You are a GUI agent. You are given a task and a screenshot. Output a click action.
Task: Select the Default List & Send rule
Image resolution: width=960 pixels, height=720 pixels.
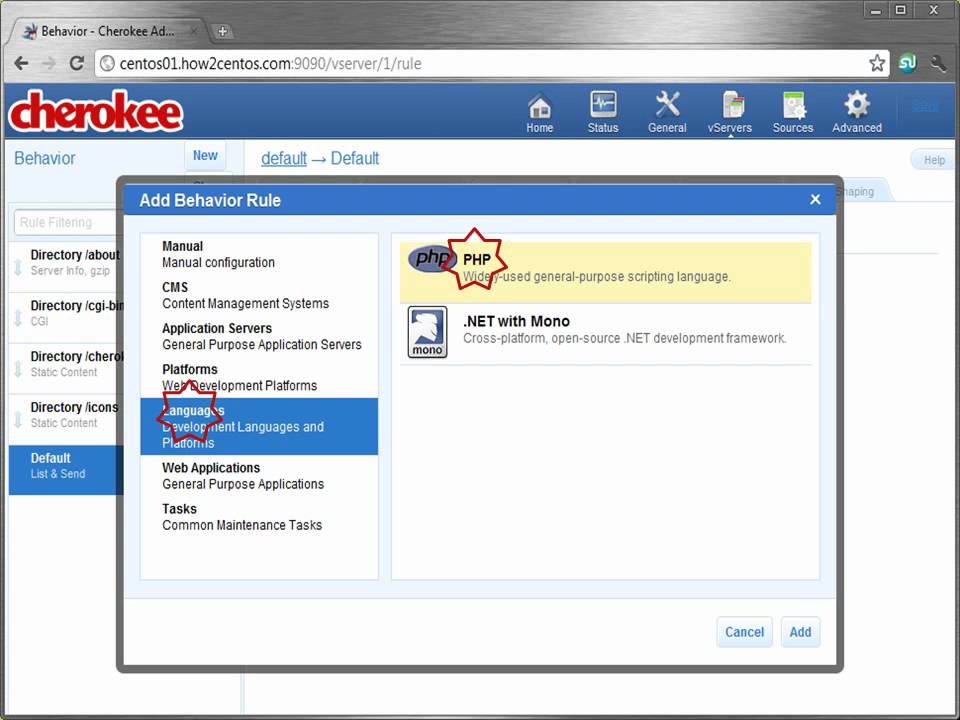coord(66,470)
